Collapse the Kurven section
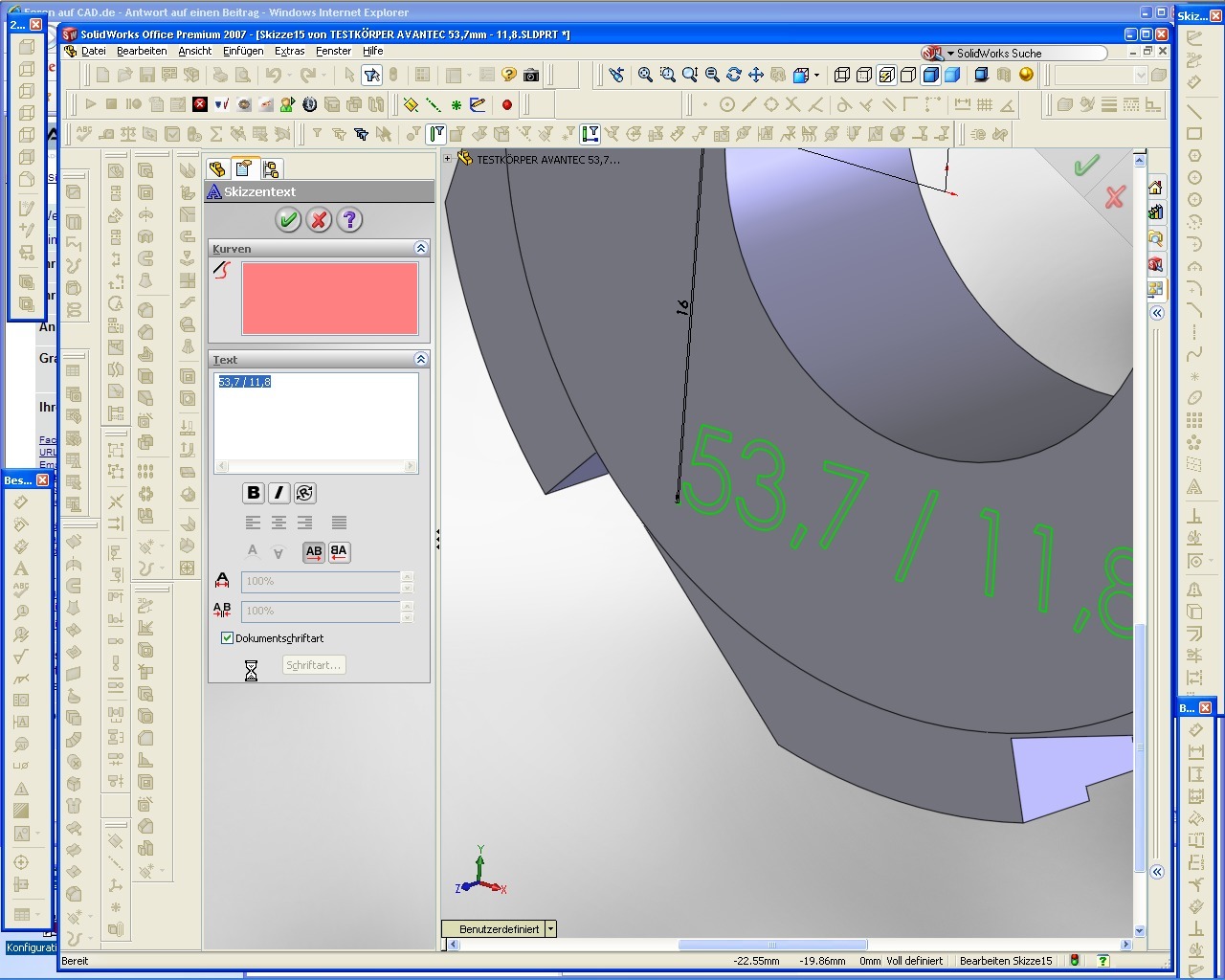Screen dimensions: 1225x980 420,248
